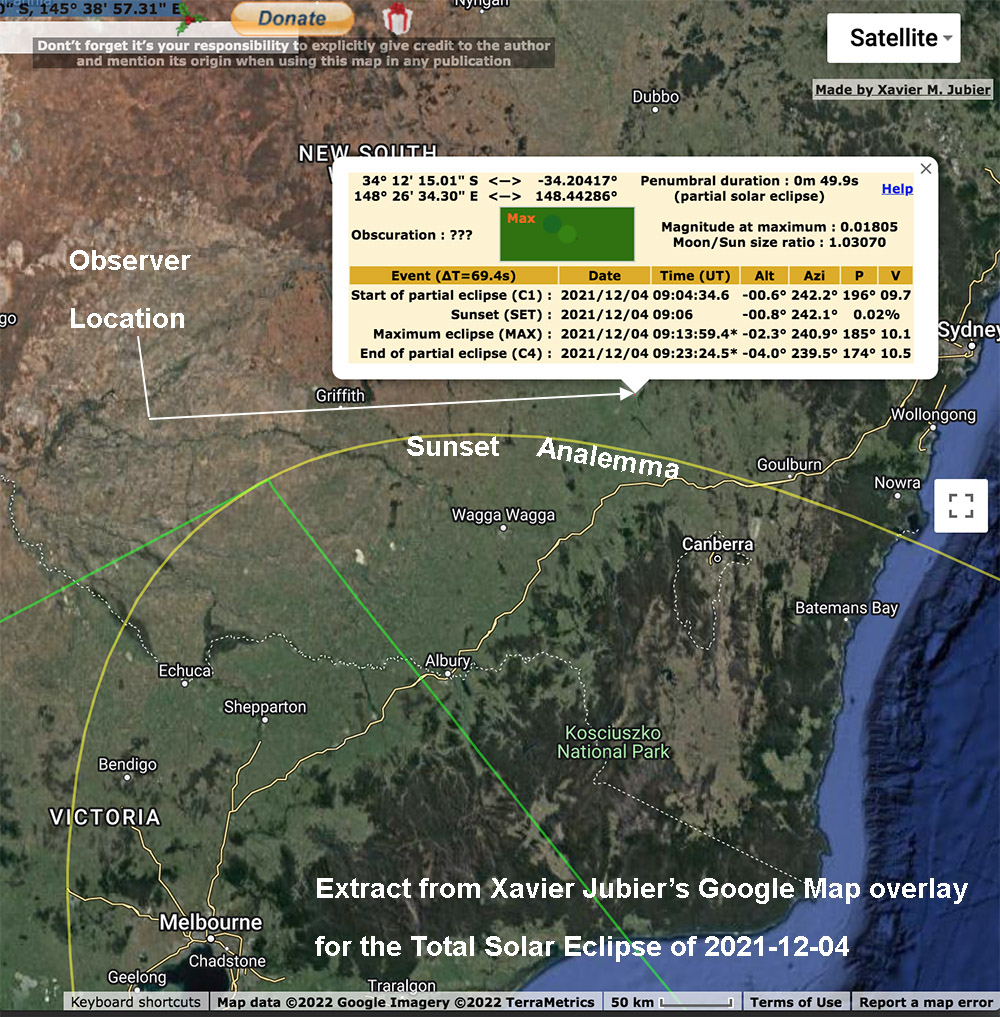
Task: Click the coordinates display at top left
Action: [x=90, y=10]
